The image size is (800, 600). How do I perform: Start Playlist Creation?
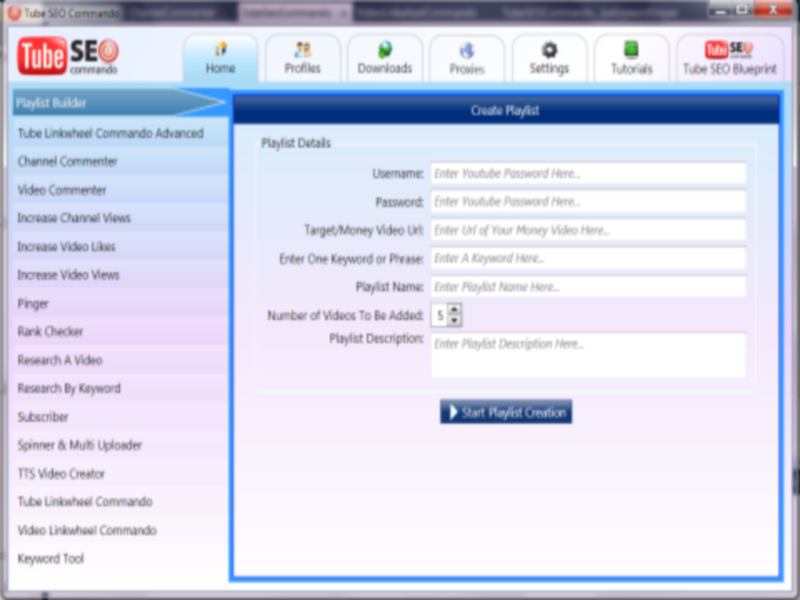(x=506, y=412)
